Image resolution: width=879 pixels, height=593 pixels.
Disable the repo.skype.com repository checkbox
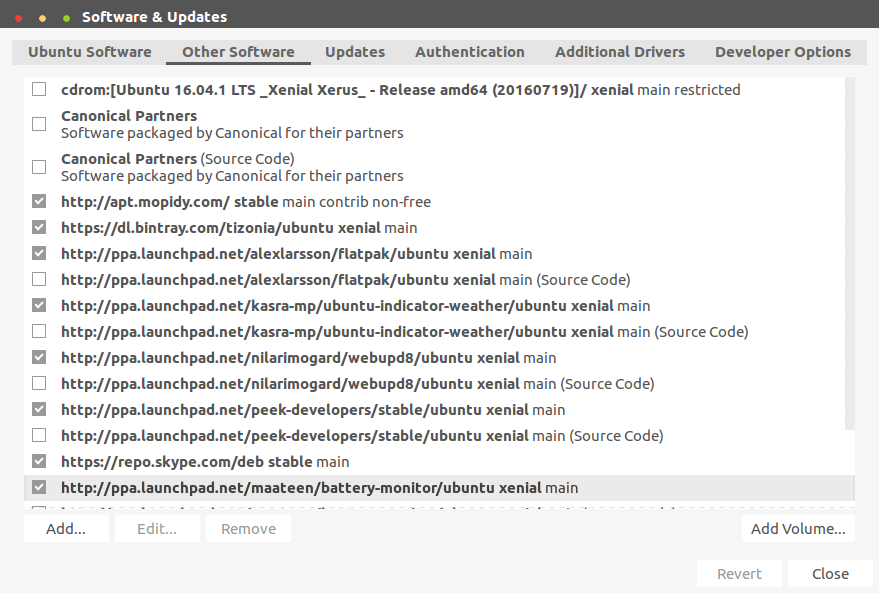[39, 461]
